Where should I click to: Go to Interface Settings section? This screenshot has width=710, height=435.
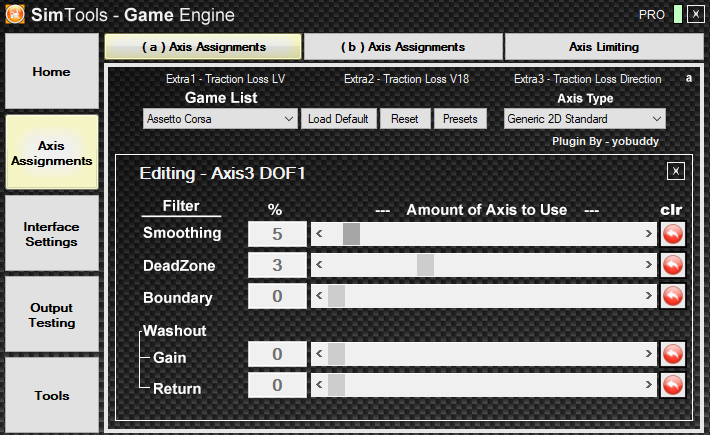tap(52, 234)
